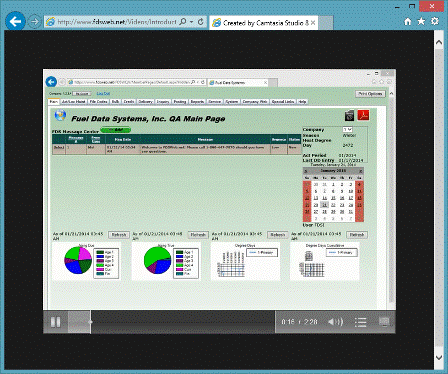Image resolution: width=448 pixels, height=374 pixels.
Task: Click the browser forward arrow button
Action: click(x=34, y=22)
